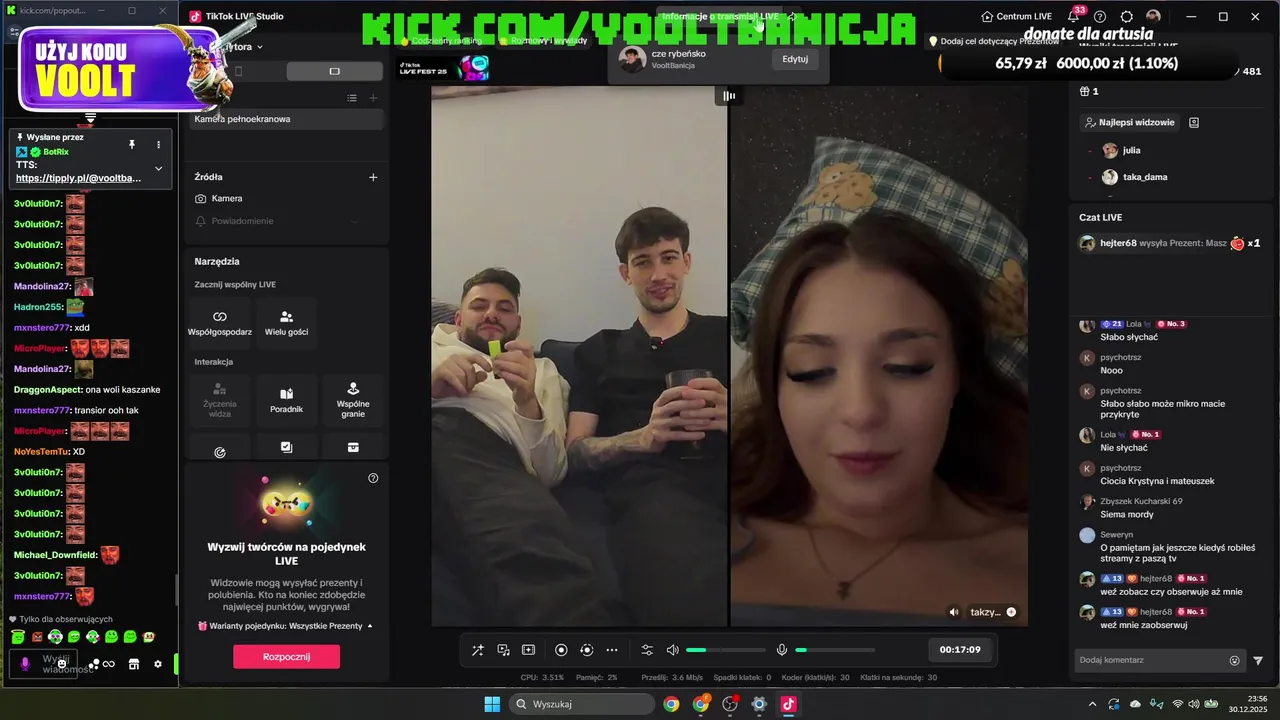Edit the stream title with Edytuj
This screenshot has height=720, width=1280.
(795, 59)
